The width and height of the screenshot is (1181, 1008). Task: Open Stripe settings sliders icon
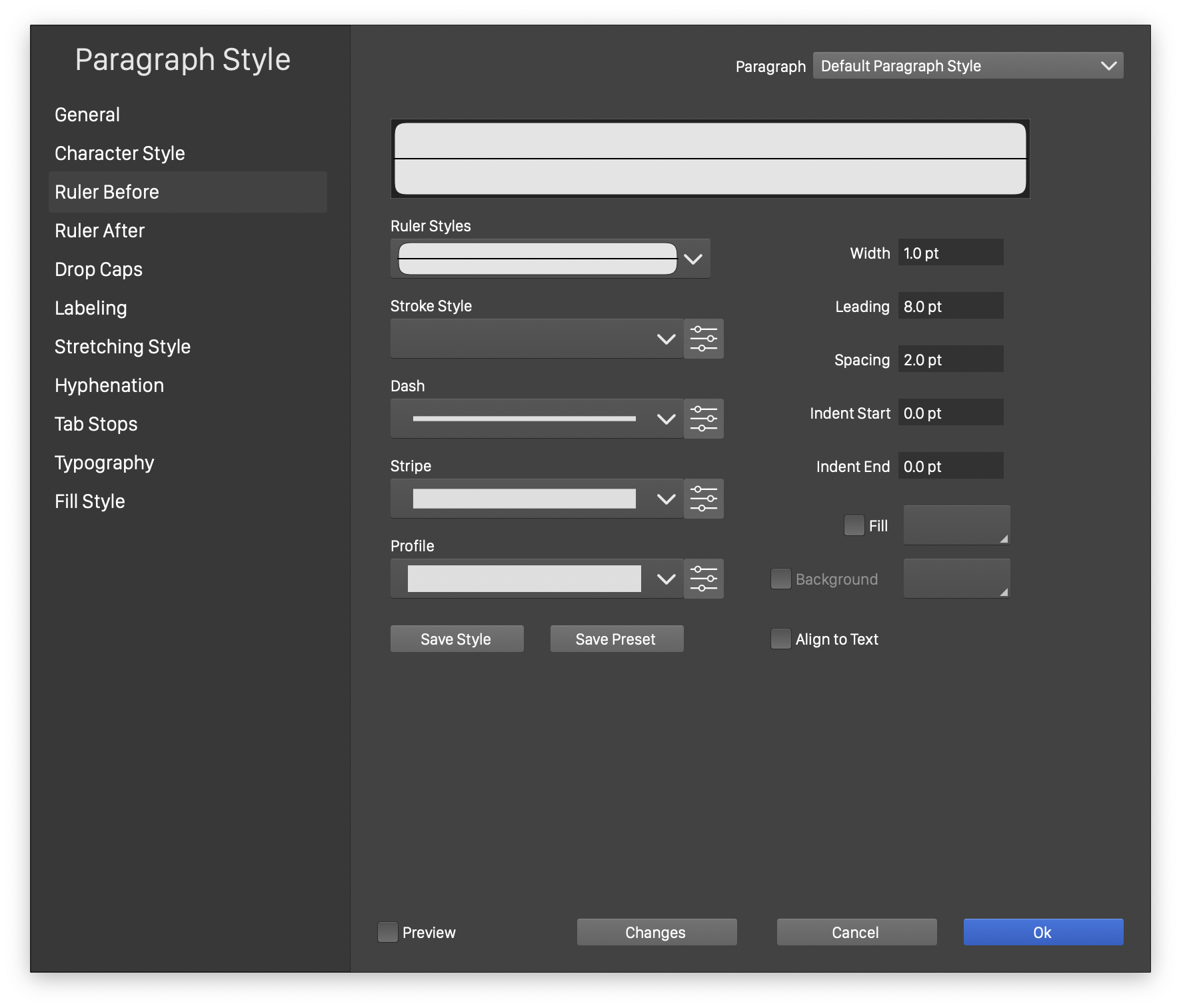[x=703, y=499]
